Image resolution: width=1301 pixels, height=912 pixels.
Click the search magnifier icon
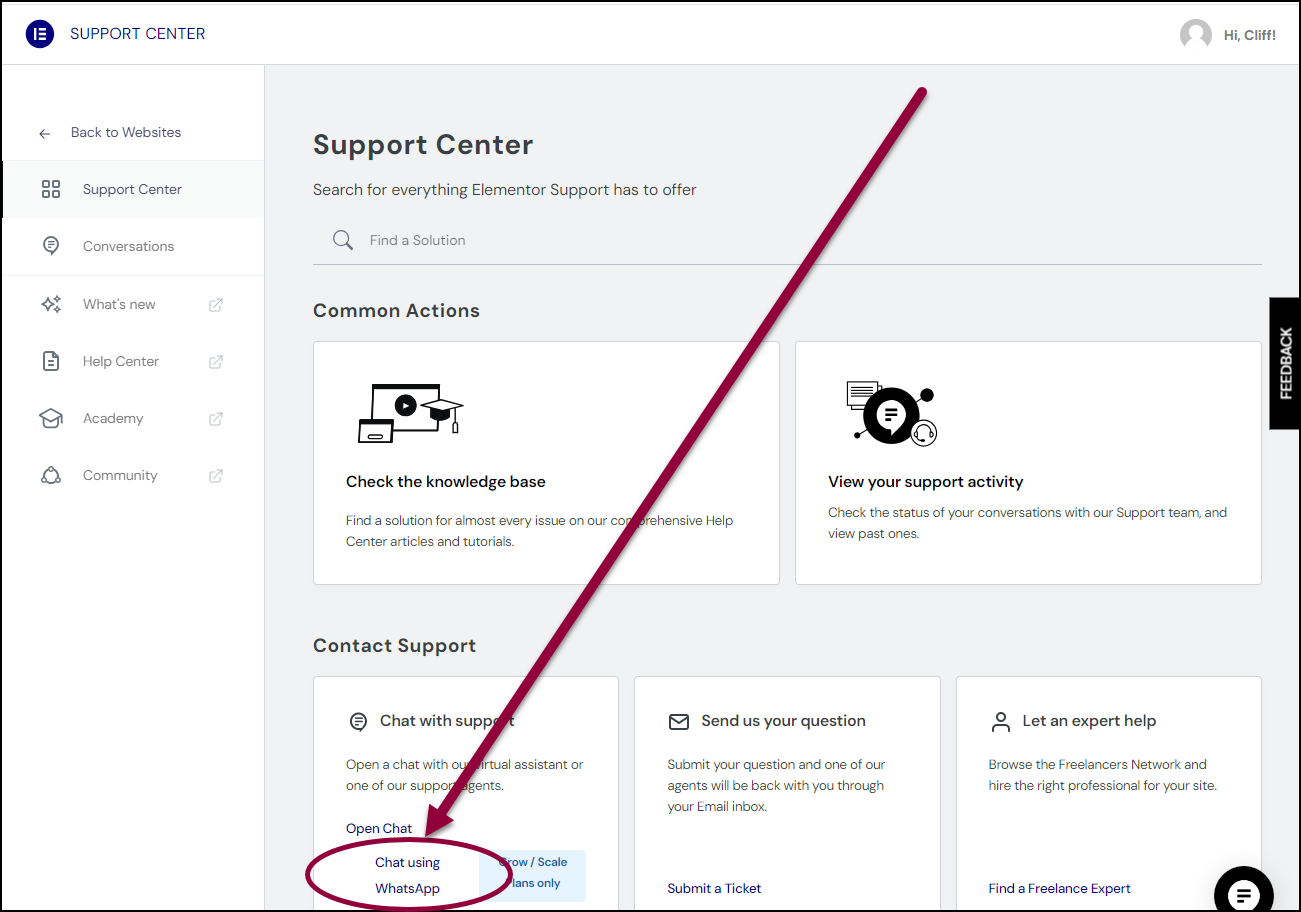(x=343, y=240)
